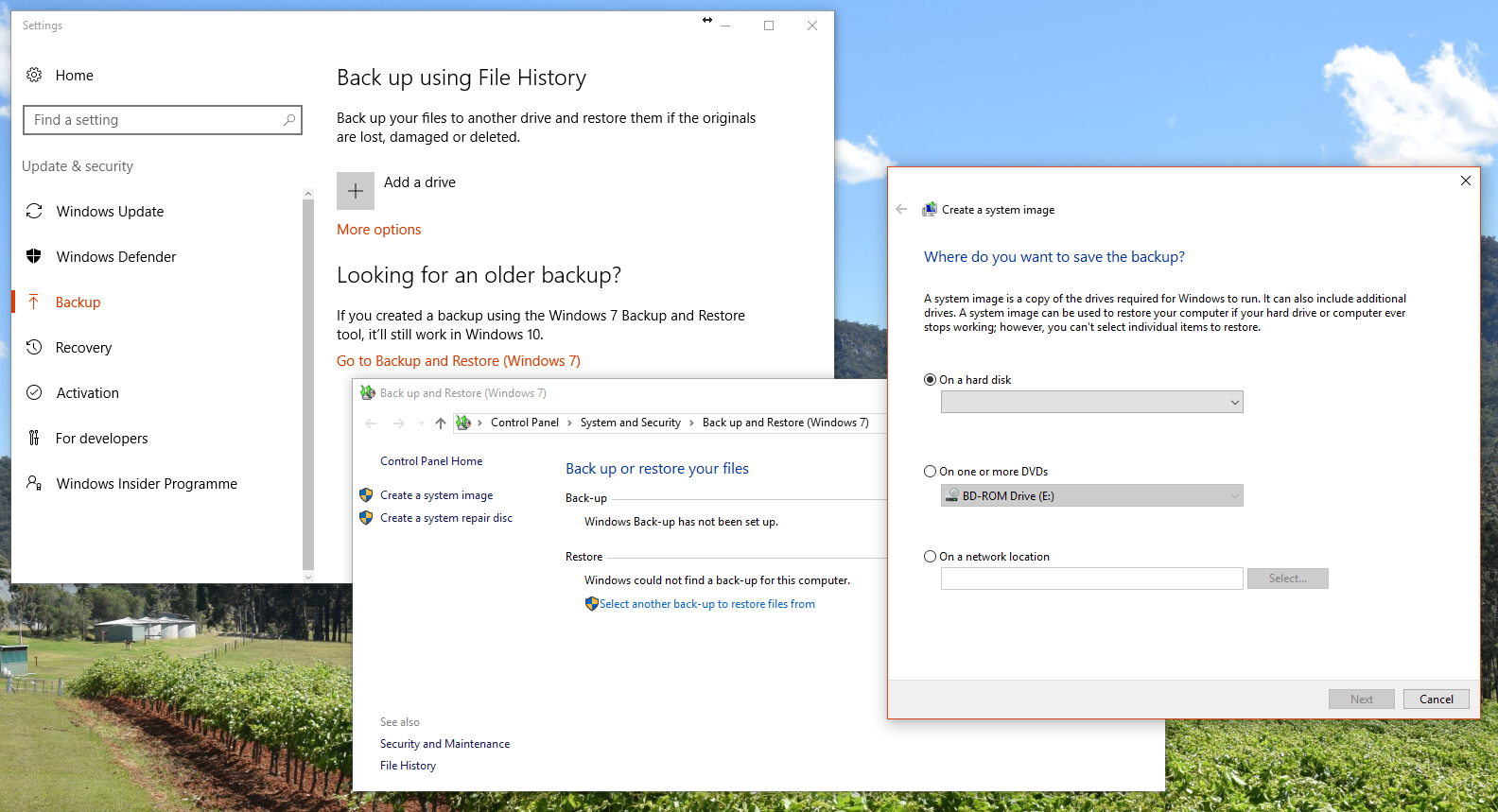Select the On a hard disk option

(930, 379)
